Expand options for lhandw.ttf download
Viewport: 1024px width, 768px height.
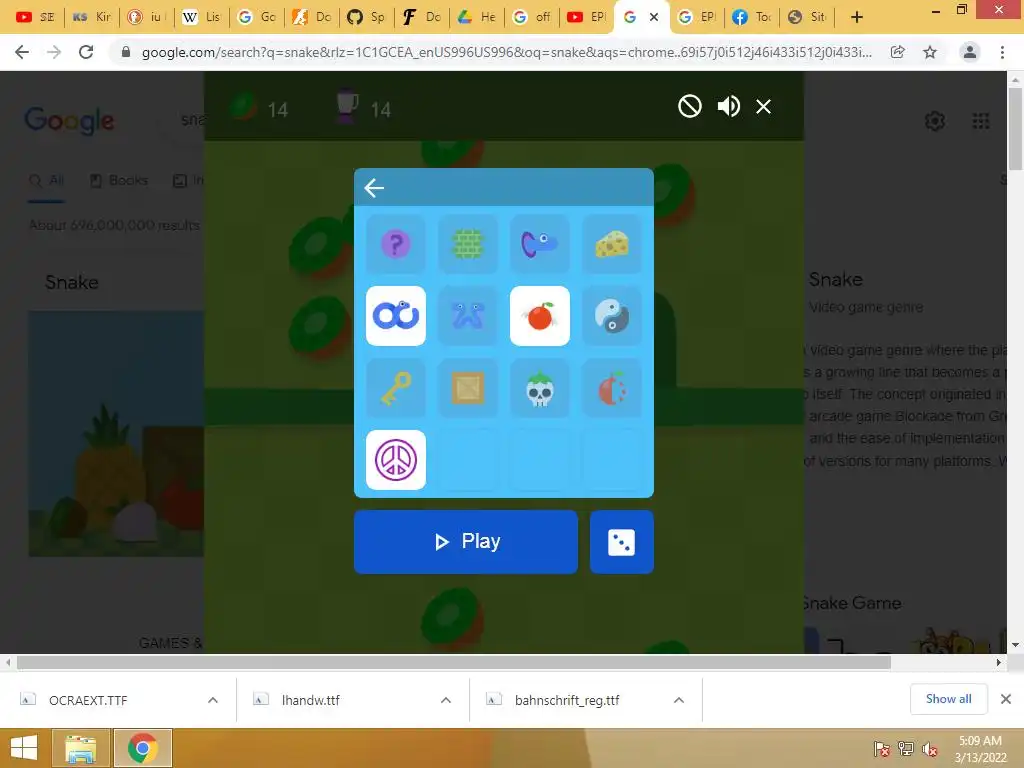coord(446,700)
